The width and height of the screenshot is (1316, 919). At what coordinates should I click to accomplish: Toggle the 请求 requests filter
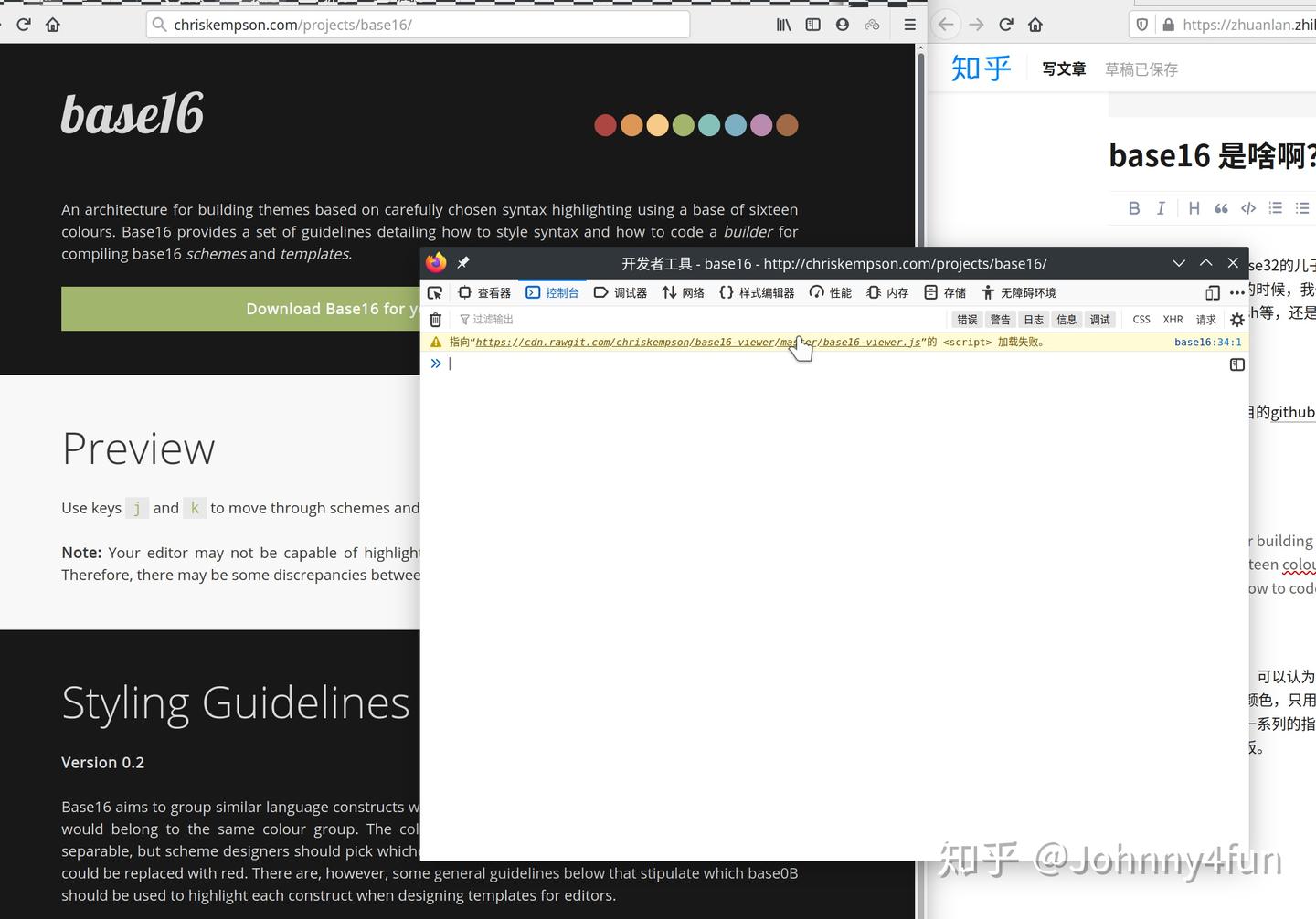(x=1206, y=319)
